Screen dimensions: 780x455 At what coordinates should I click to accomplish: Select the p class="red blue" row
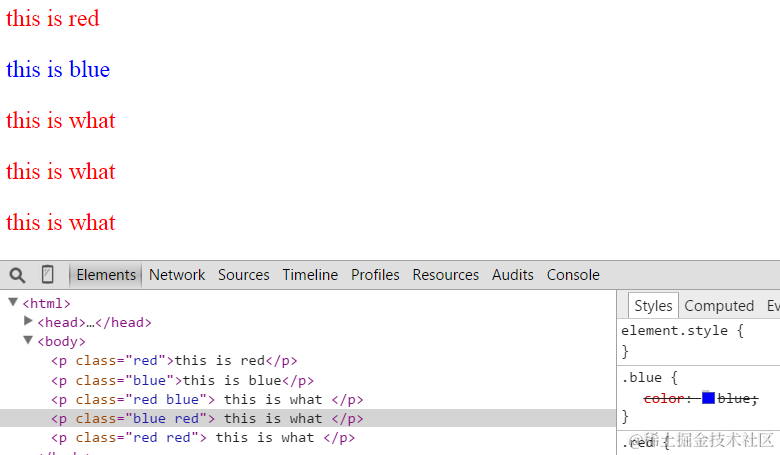point(207,399)
